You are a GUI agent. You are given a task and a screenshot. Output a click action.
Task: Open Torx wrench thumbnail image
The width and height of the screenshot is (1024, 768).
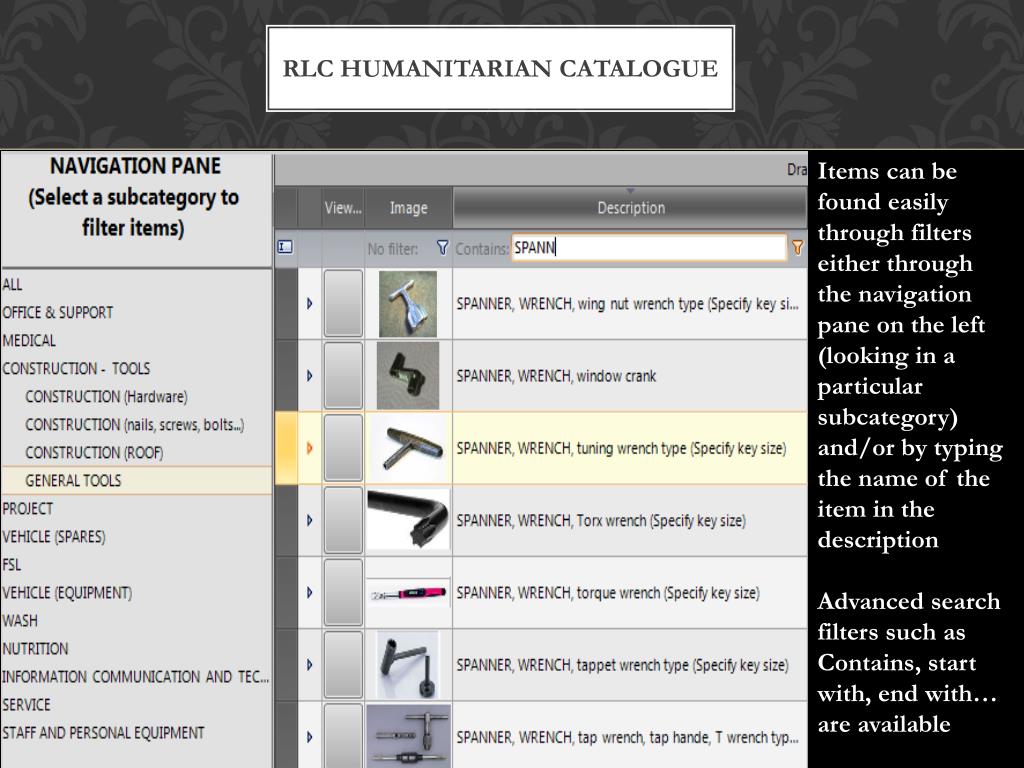[408, 520]
